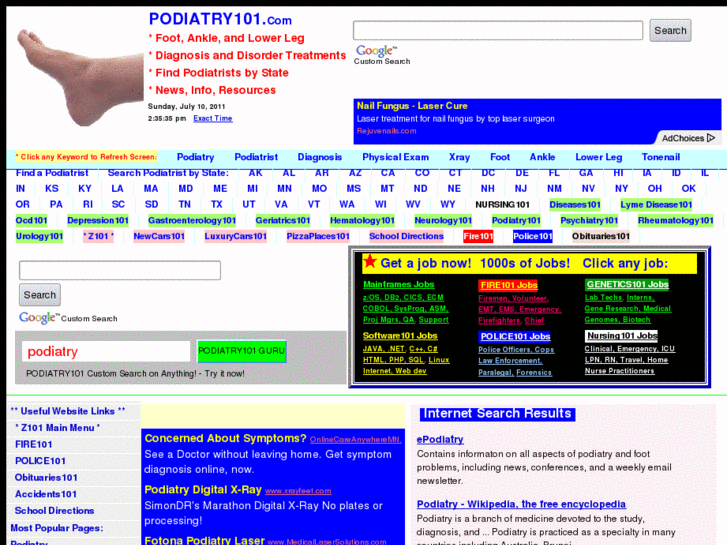Open the NURSING101 link

502,205
